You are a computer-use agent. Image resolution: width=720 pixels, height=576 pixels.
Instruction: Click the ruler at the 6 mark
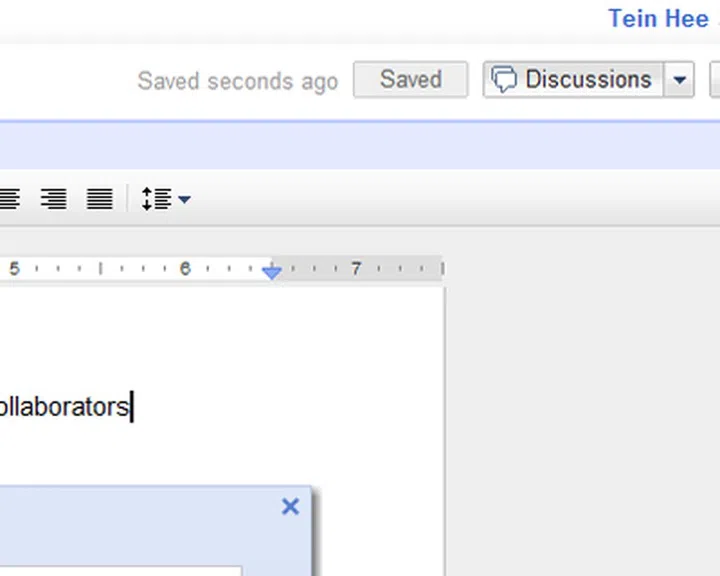[x=185, y=268]
